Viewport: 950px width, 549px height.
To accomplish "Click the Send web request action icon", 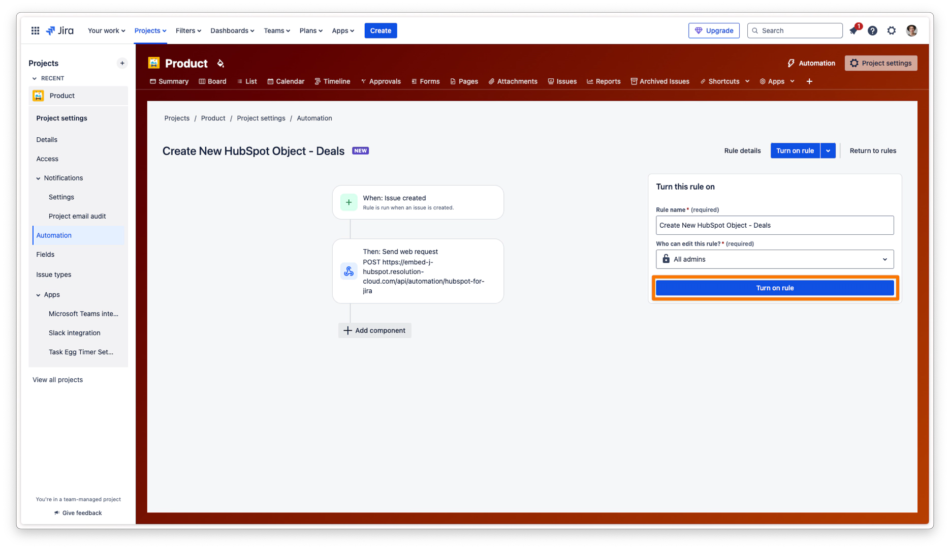I will point(348,271).
